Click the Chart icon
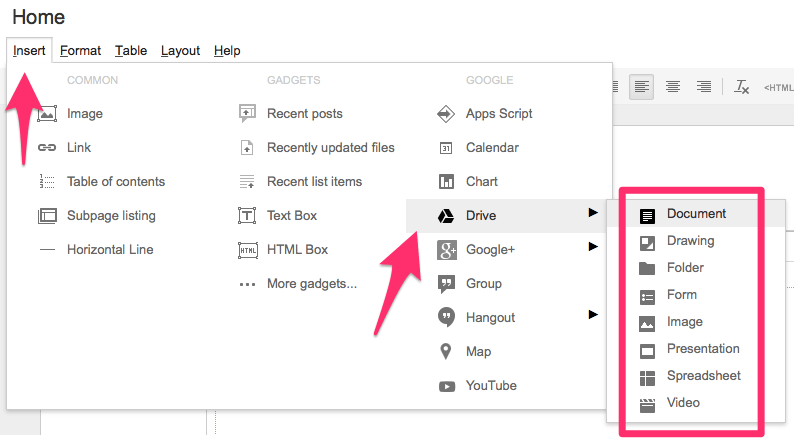This screenshot has width=794, height=438. point(447,182)
